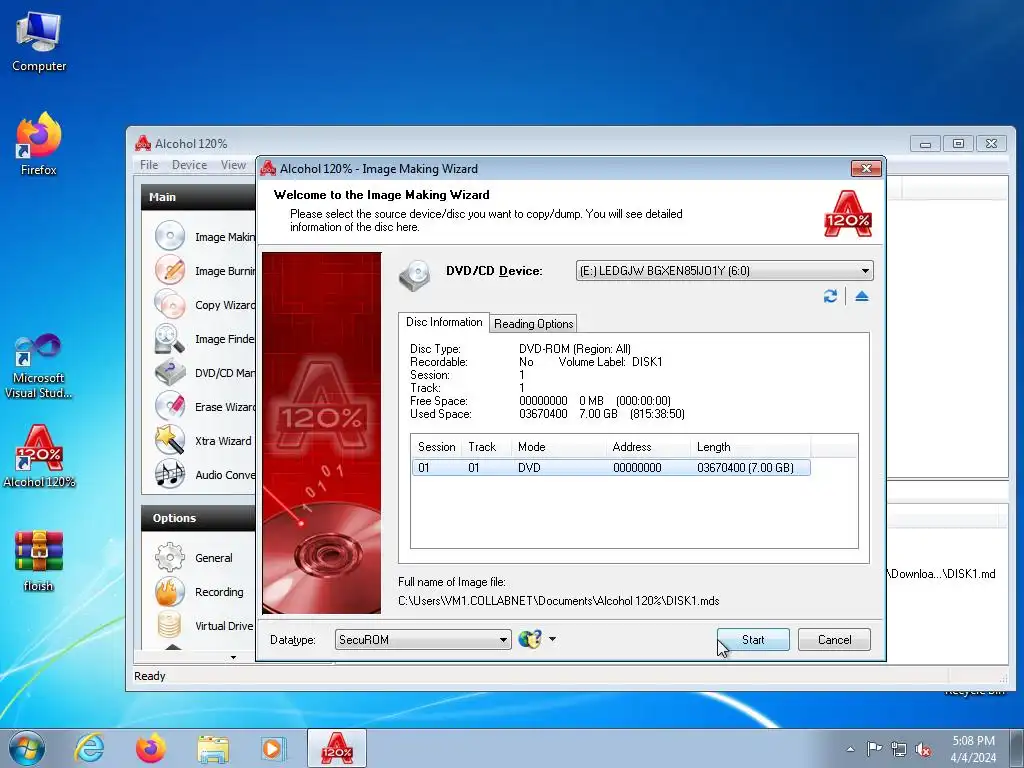The image size is (1024, 768).
Task: Show hidden system tray icons arrow
Action: [x=850, y=749]
